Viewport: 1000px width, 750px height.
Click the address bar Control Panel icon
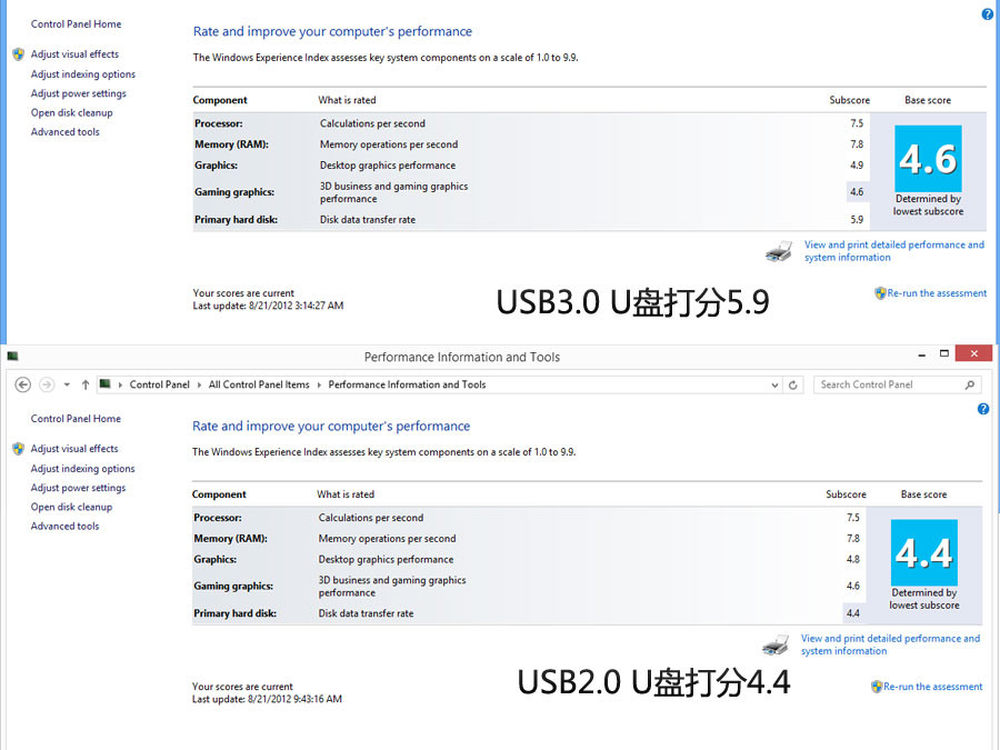click(105, 384)
